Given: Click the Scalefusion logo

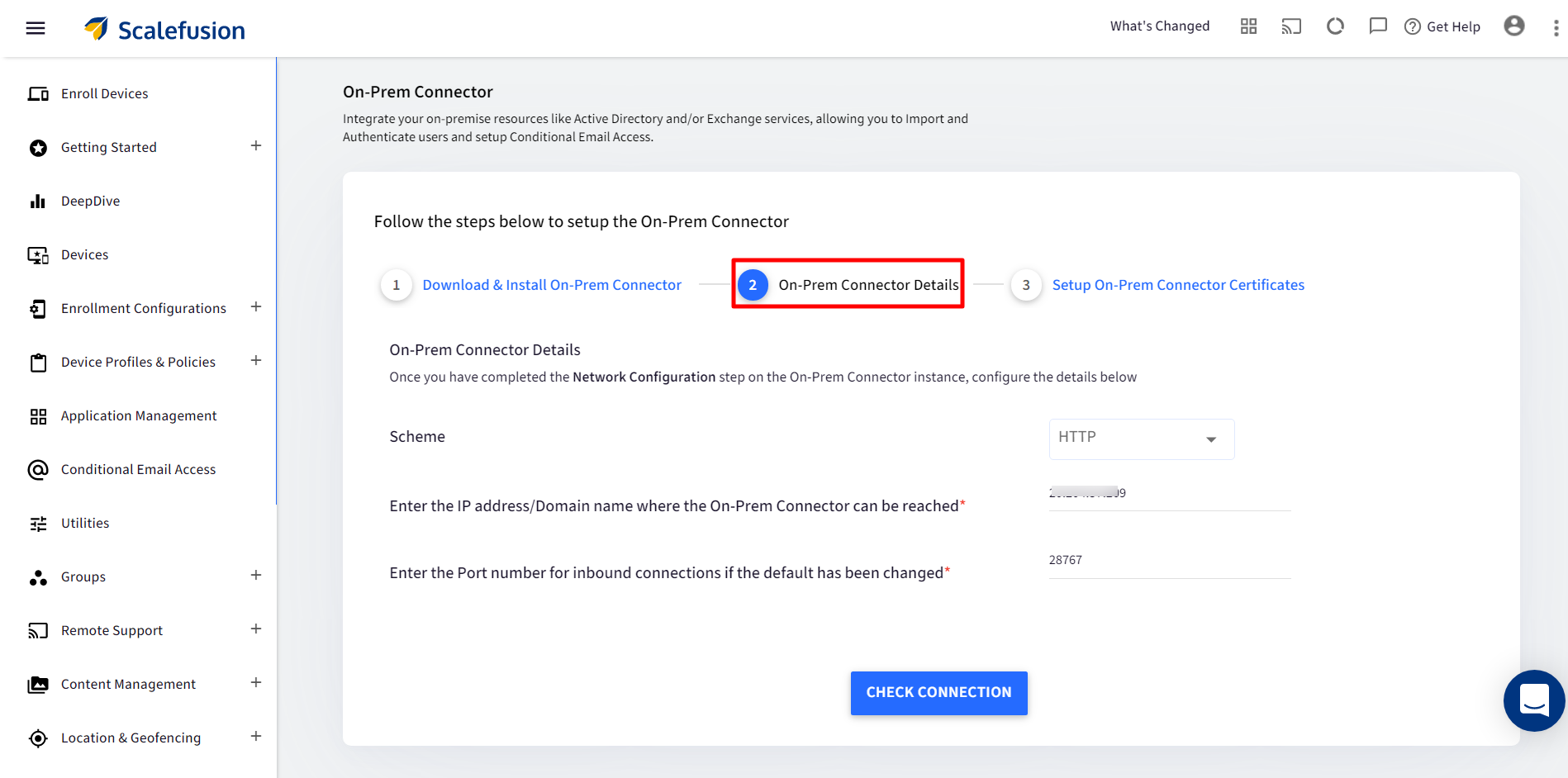Looking at the screenshot, I should coord(164,29).
